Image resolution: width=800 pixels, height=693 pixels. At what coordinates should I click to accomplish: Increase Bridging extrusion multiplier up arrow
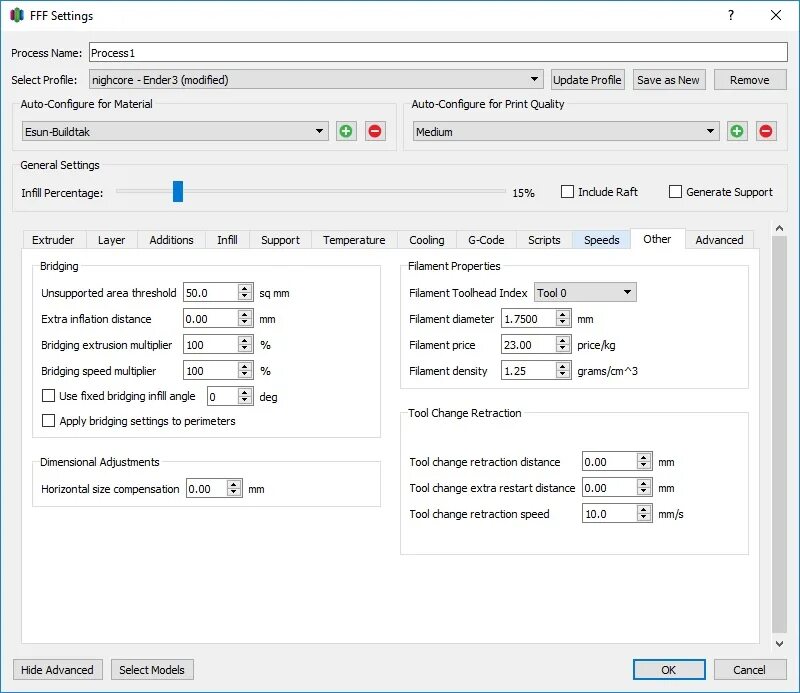(245, 340)
